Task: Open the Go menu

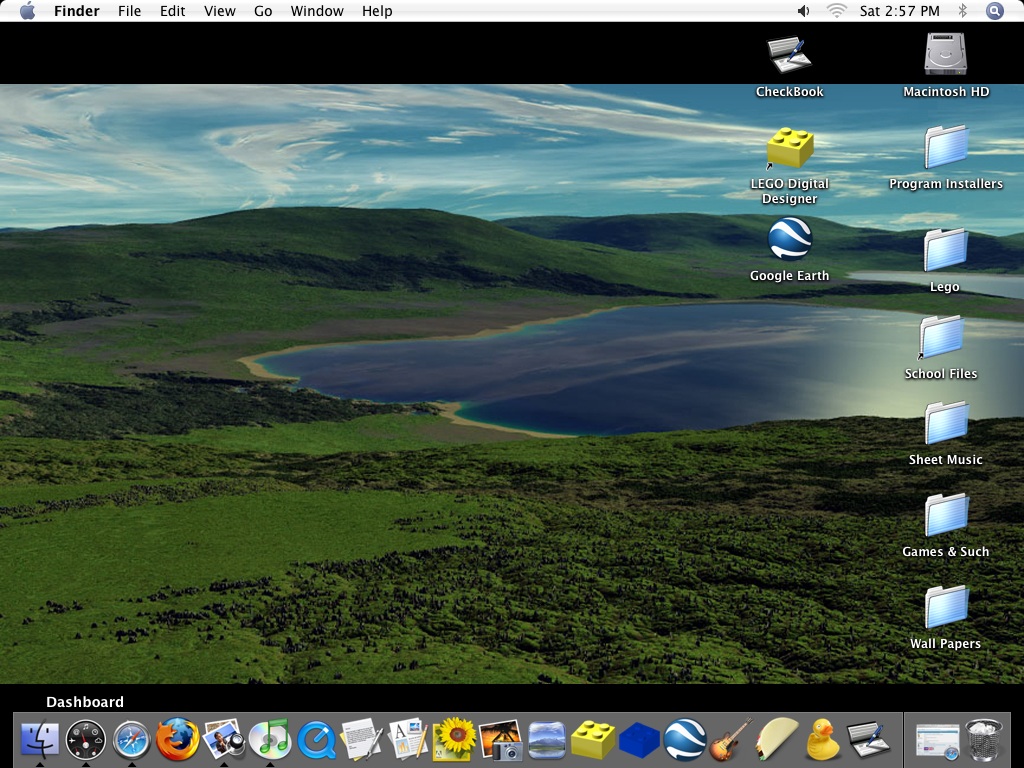Action: (263, 11)
